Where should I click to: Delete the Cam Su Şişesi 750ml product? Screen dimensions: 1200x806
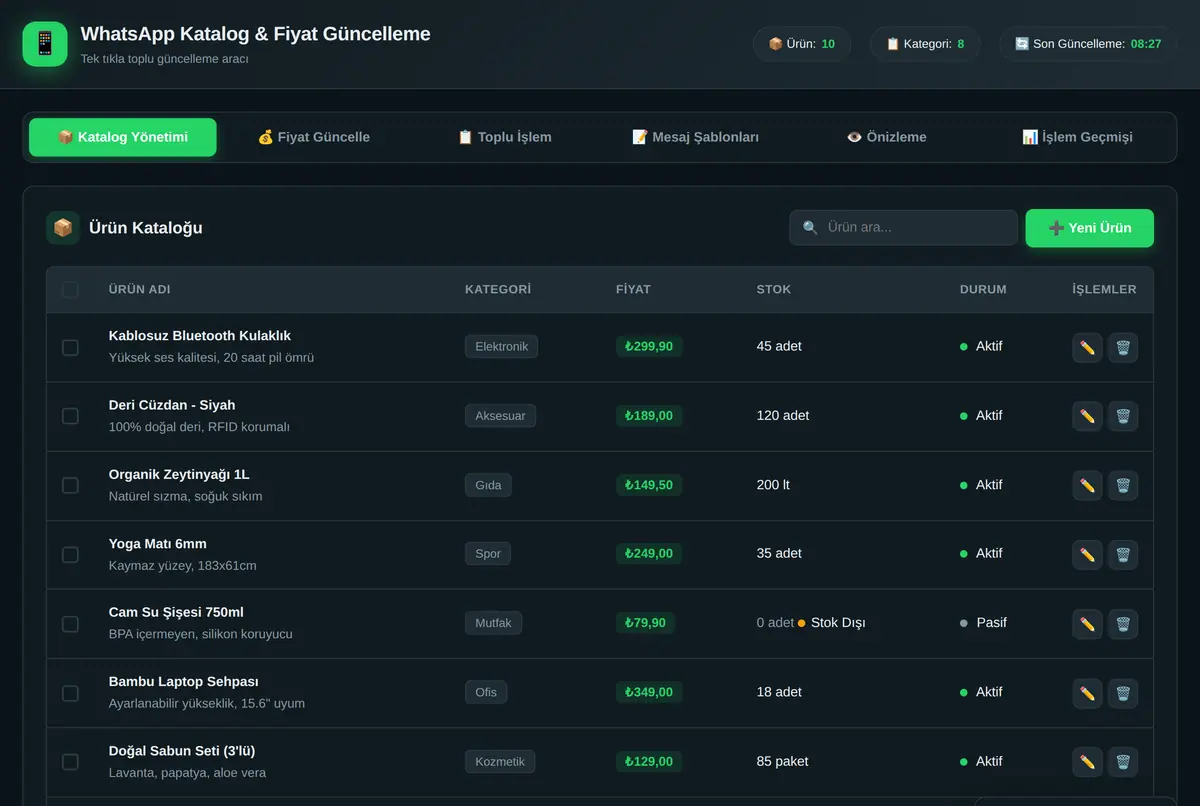click(1123, 624)
